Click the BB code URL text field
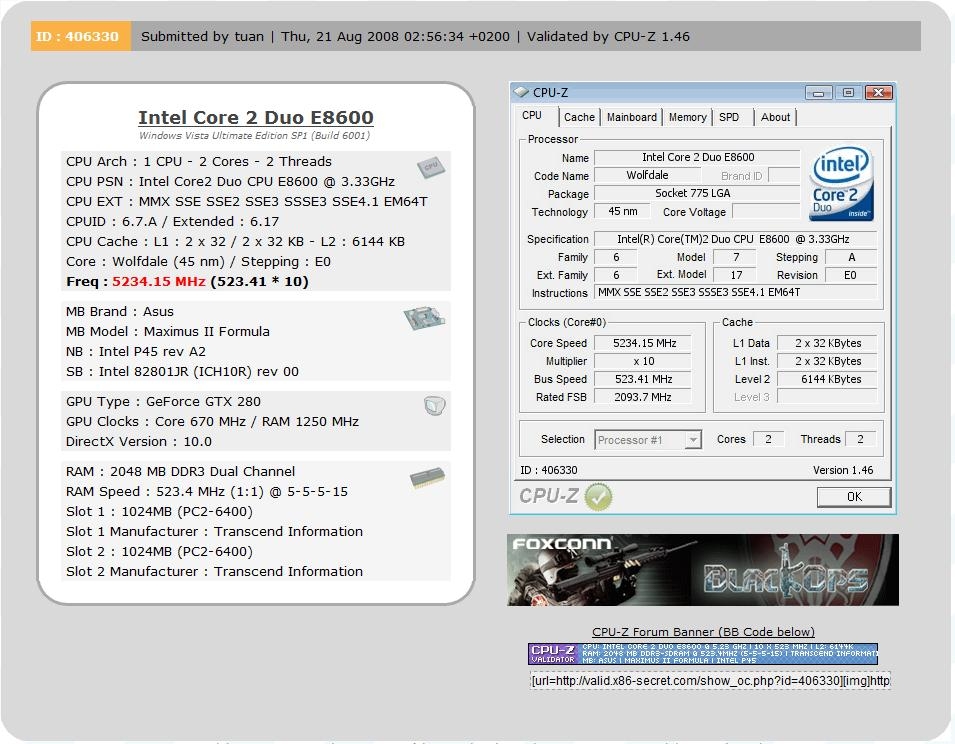955x744 pixels. pyautogui.click(x=710, y=681)
